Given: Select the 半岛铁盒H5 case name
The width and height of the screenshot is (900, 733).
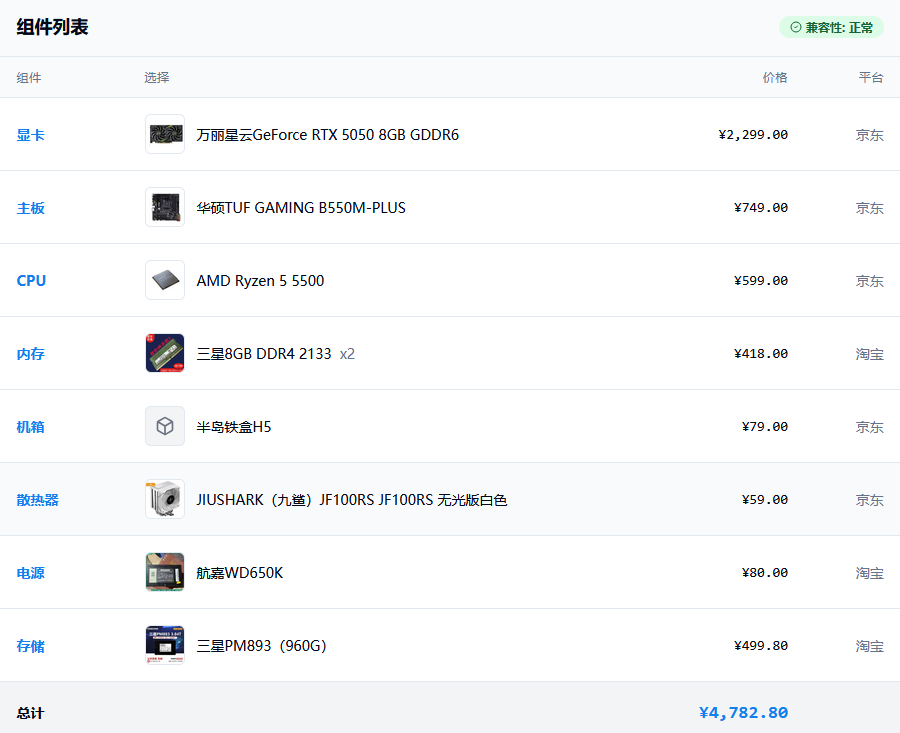Looking at the screenshot, I should pyautogui.click(x=234, y=426).
